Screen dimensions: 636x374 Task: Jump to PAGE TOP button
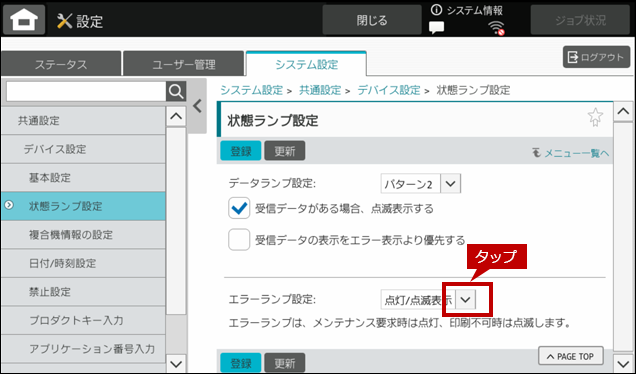[571, 356]
